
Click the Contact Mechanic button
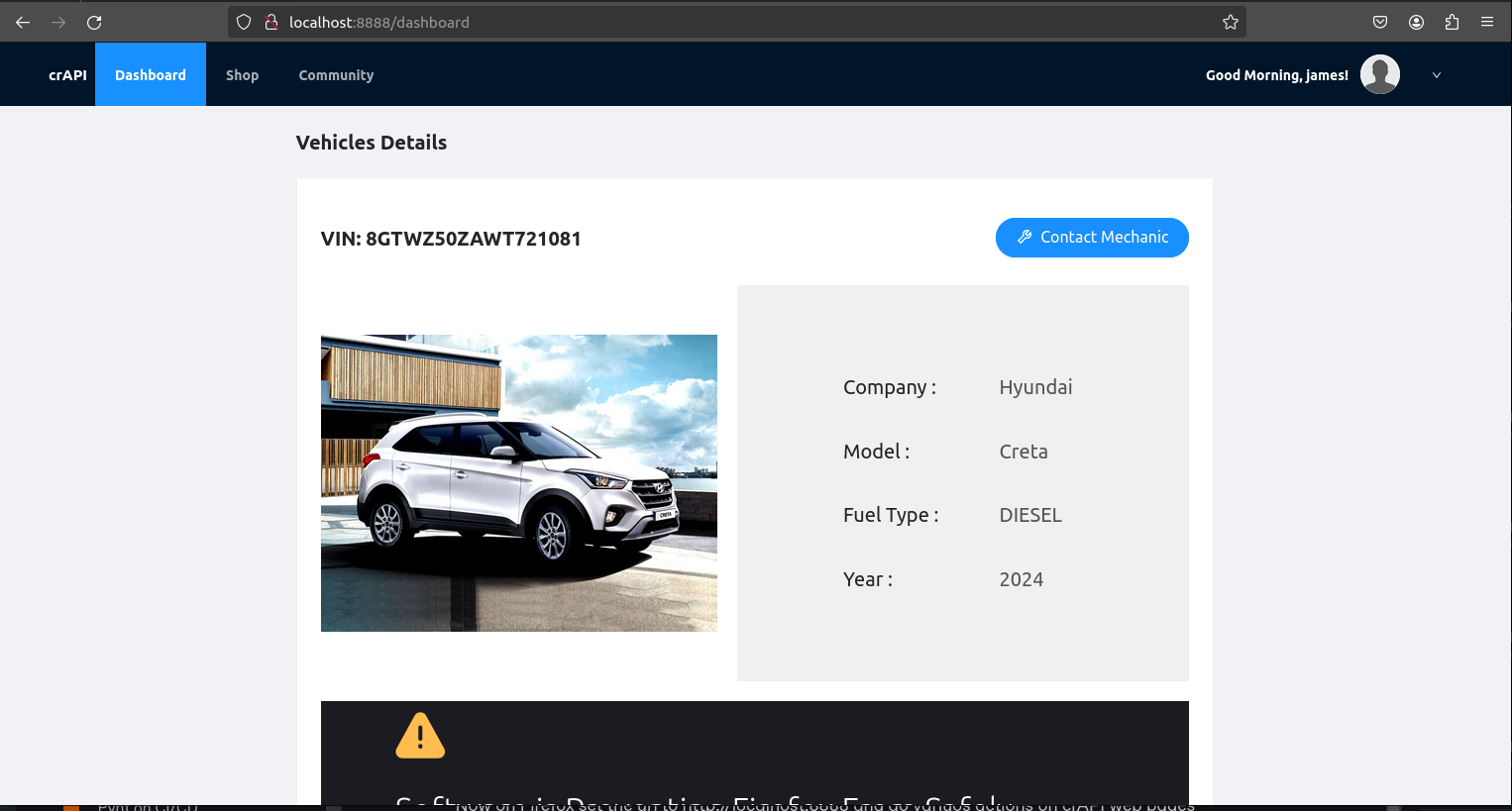point(1092,238)
